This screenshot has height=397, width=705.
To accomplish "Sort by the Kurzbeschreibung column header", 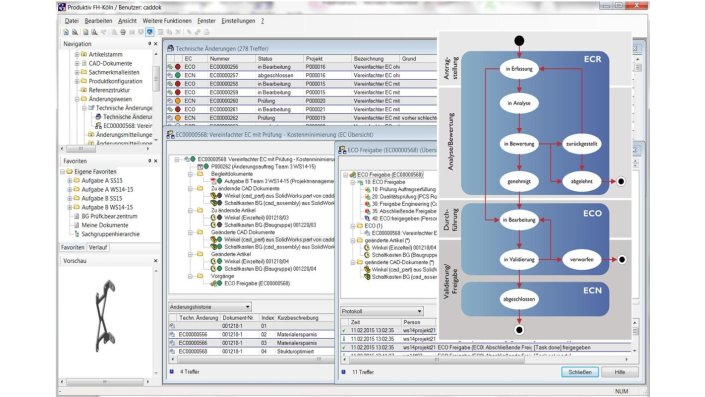I will point(304,317).
